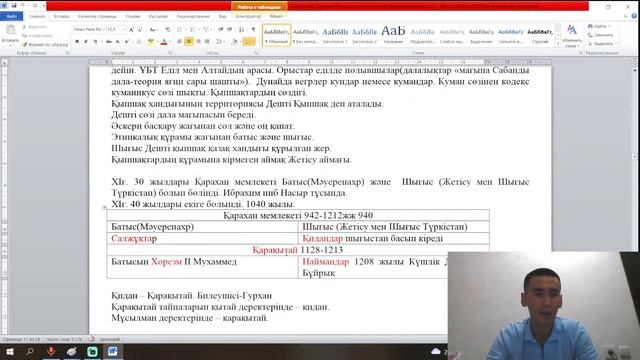Viewport: 640px width, 360px height.
Task: Expand the styles gallery more arrow
Action: (558, 44)
